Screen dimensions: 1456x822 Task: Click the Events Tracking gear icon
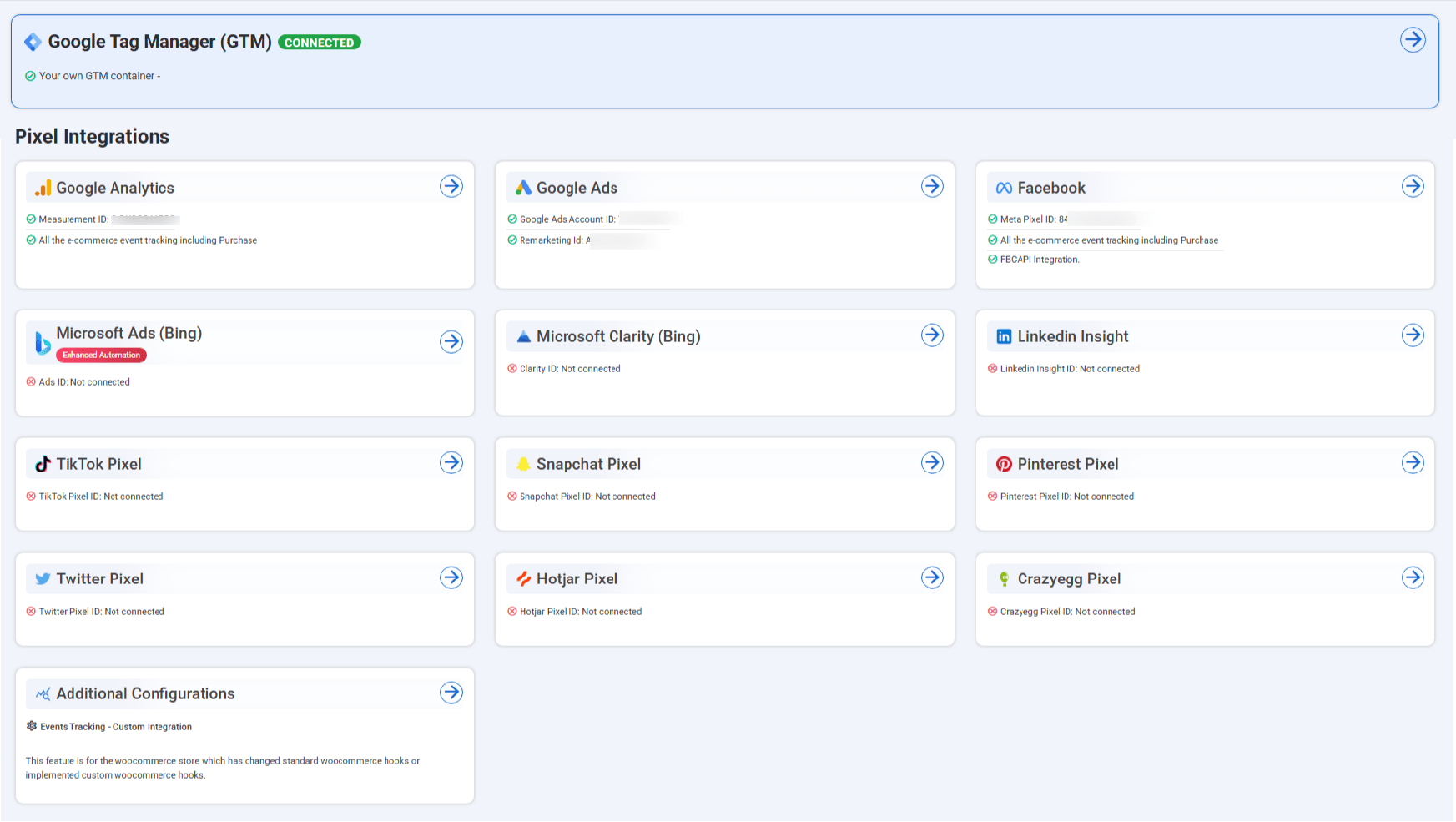tap(32, 726)
